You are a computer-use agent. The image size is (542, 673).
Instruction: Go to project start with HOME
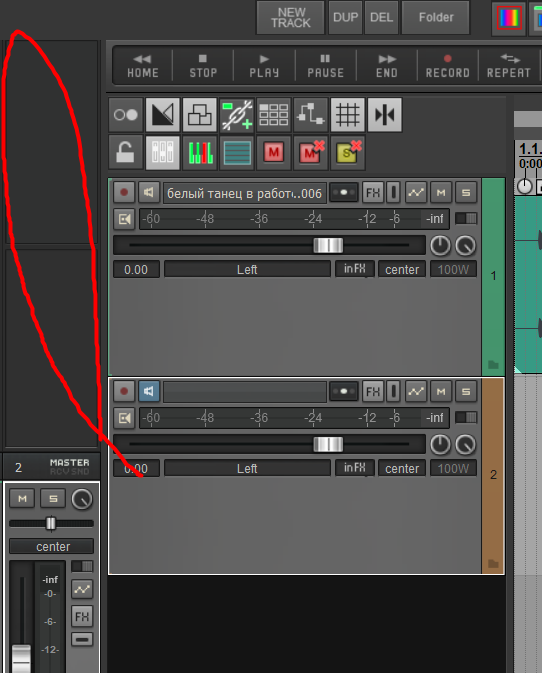coord(143,66)
